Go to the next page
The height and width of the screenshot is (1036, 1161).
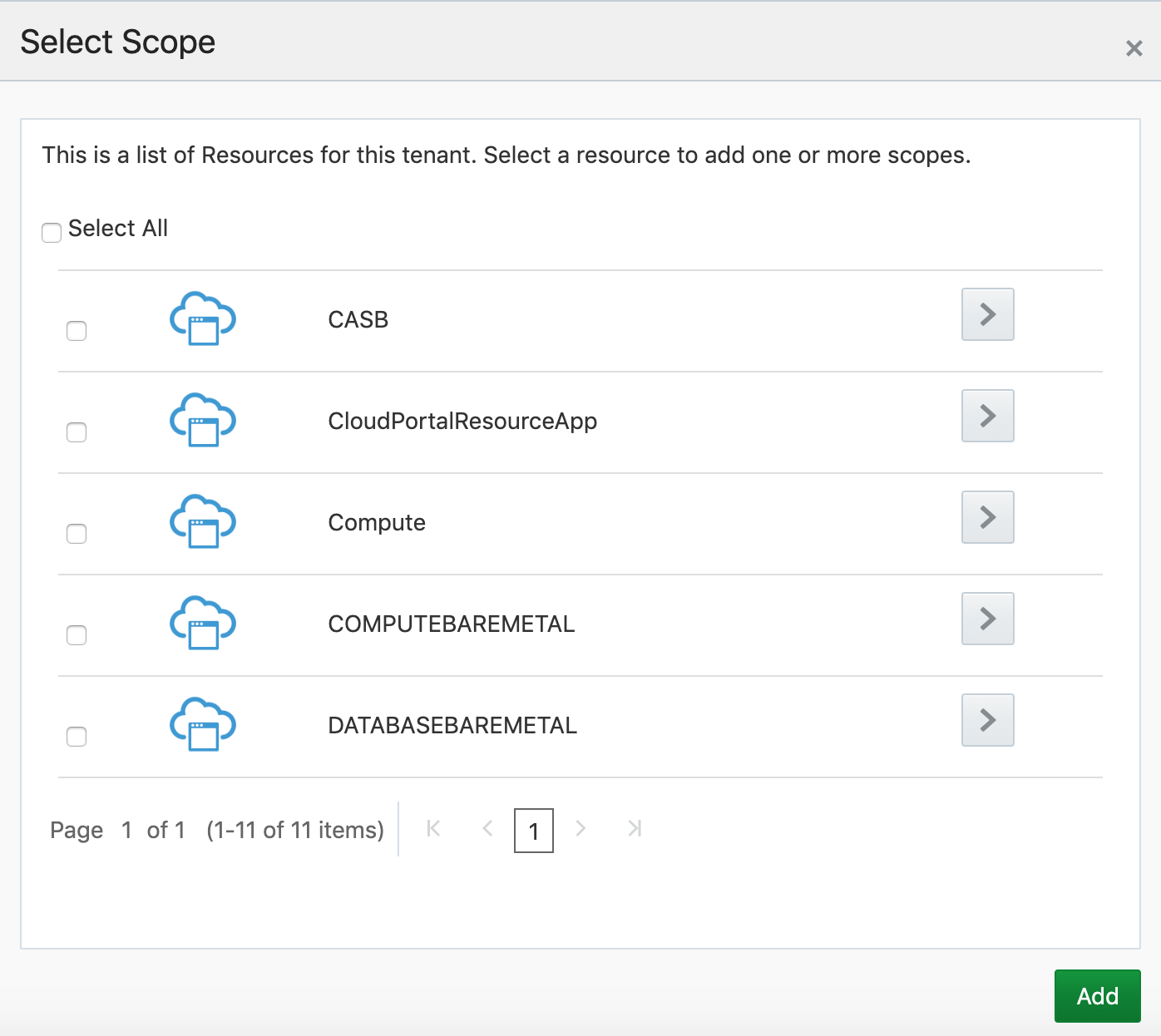[x=580, y=828]
